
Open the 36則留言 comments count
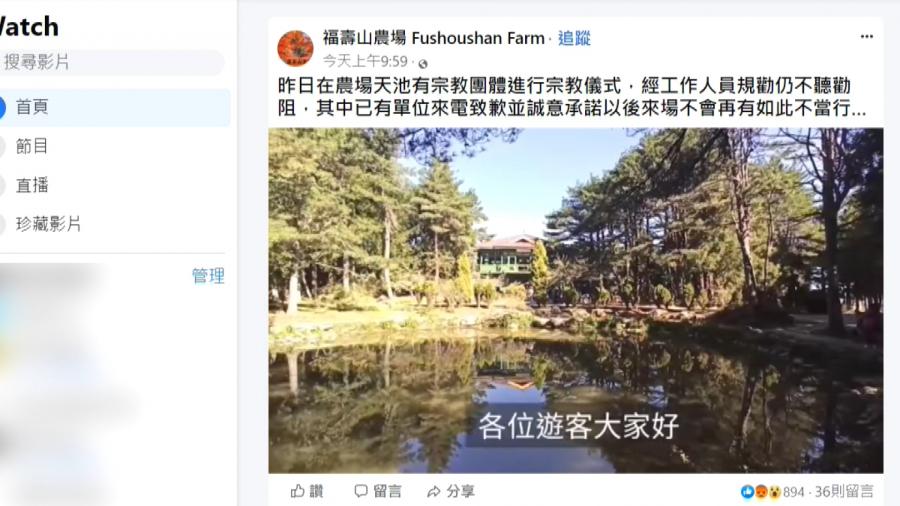844,492
